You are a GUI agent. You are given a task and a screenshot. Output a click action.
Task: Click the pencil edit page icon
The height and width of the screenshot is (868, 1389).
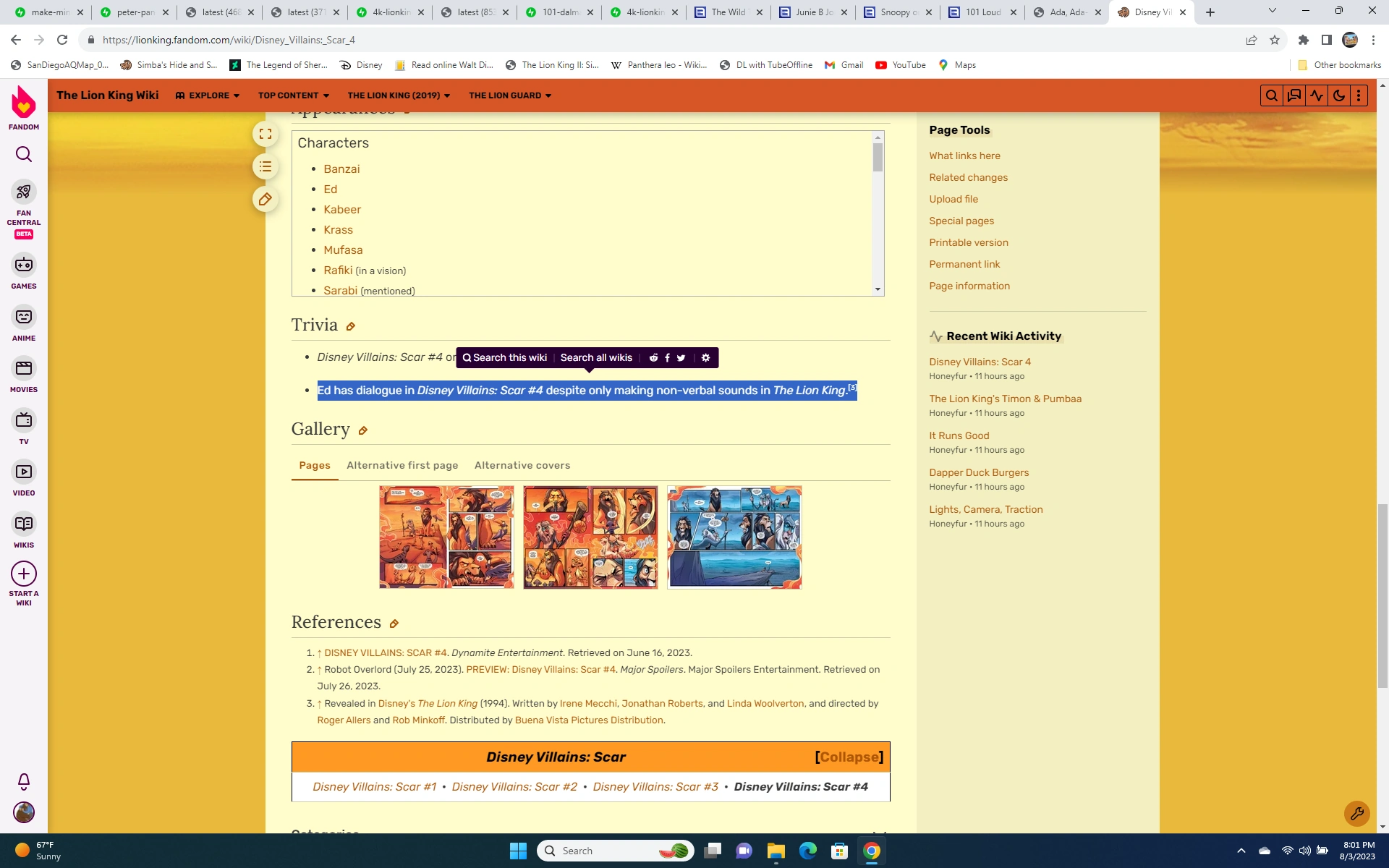pos(266,199)
